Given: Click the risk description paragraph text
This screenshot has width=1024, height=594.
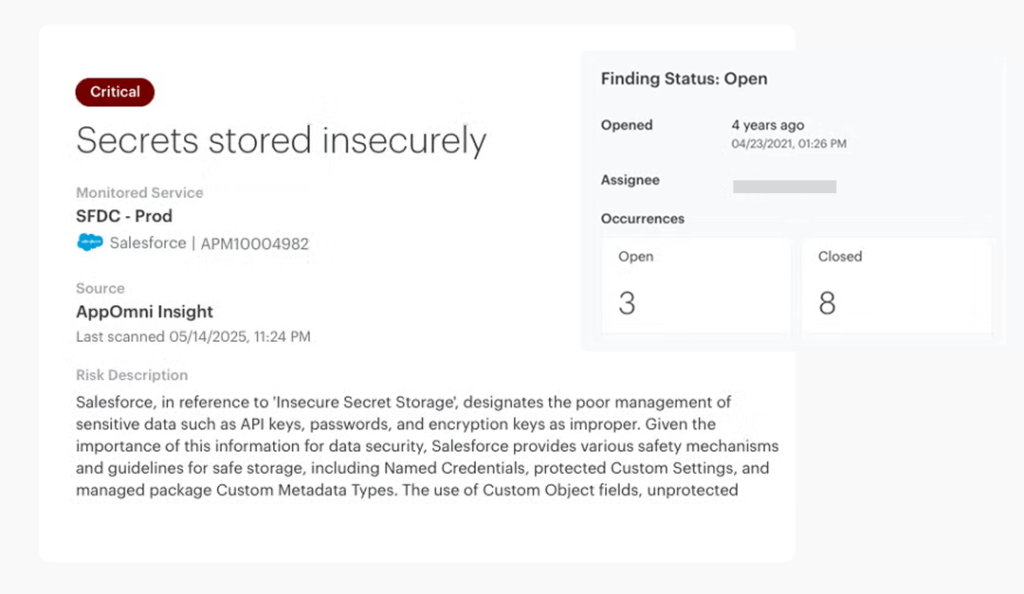Looking at the screenshot, I should coord(427,446).
